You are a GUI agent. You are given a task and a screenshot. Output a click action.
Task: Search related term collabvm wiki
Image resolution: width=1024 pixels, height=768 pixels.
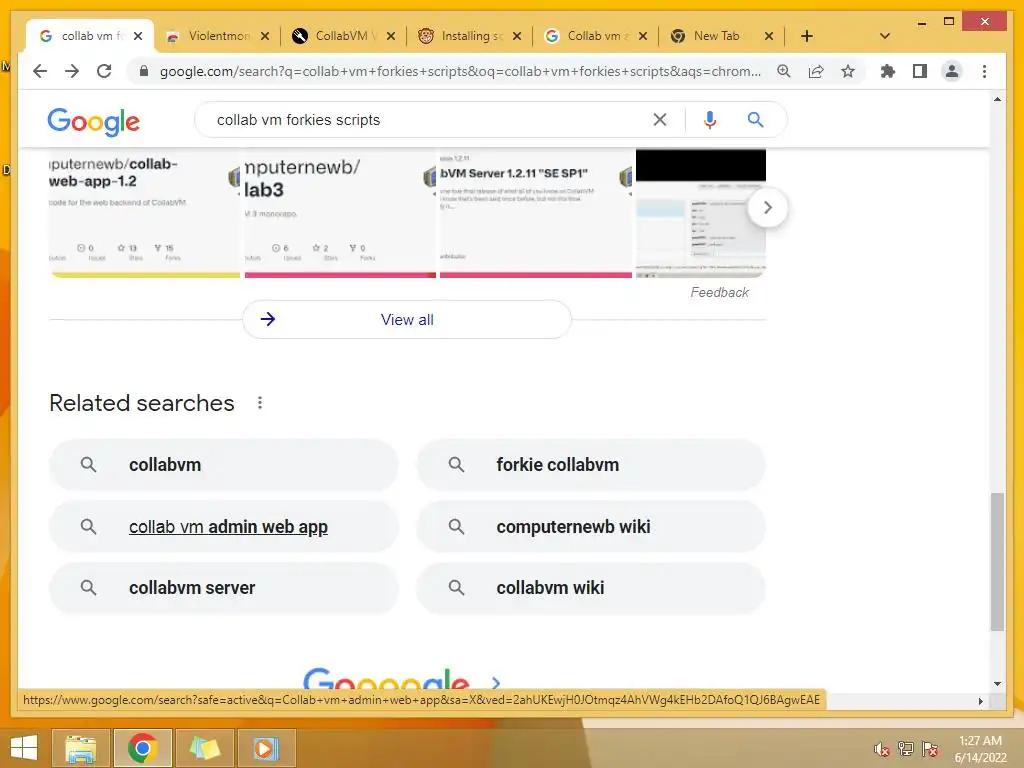click(590, 588)
